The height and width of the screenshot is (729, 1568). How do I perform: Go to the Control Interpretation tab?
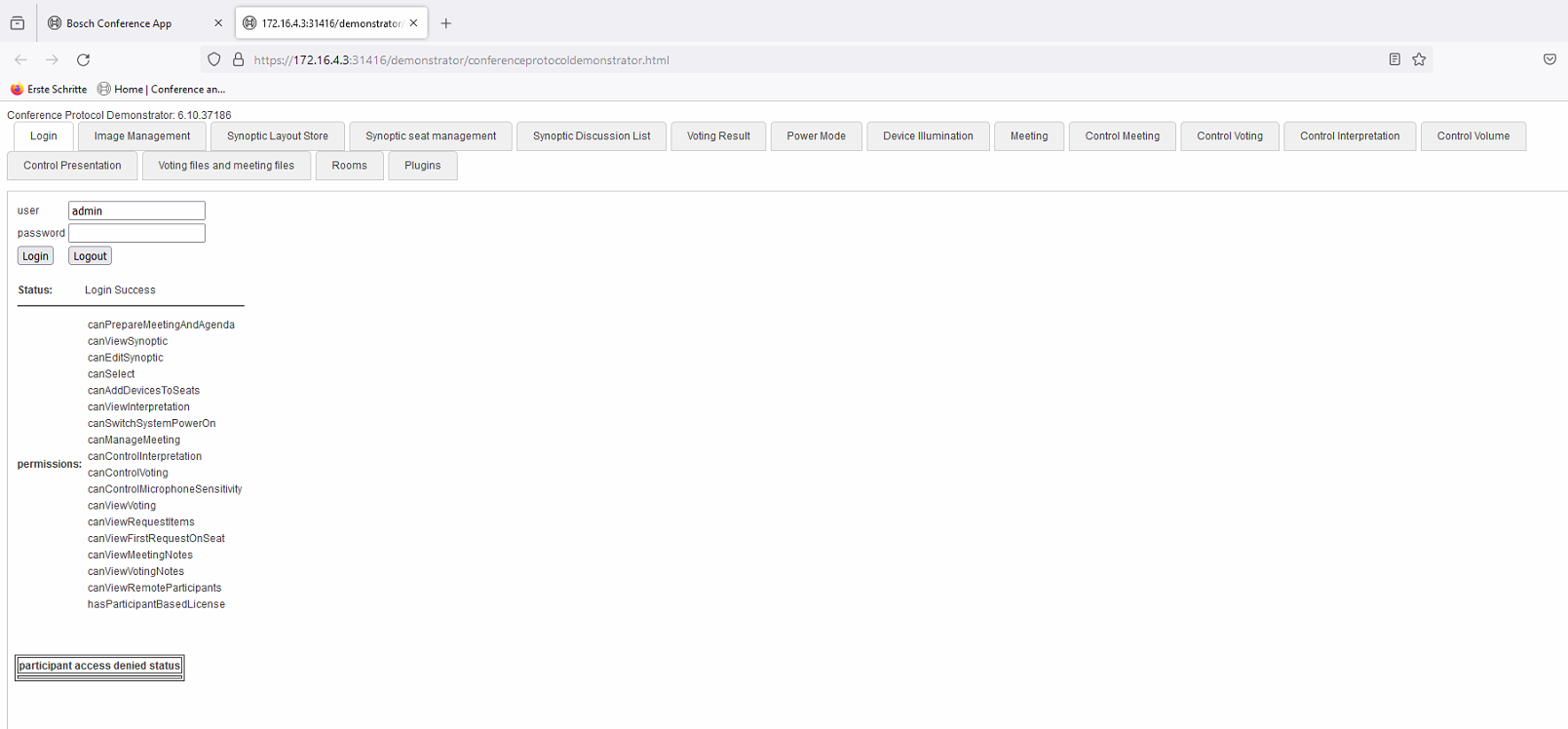[1349, 136]
